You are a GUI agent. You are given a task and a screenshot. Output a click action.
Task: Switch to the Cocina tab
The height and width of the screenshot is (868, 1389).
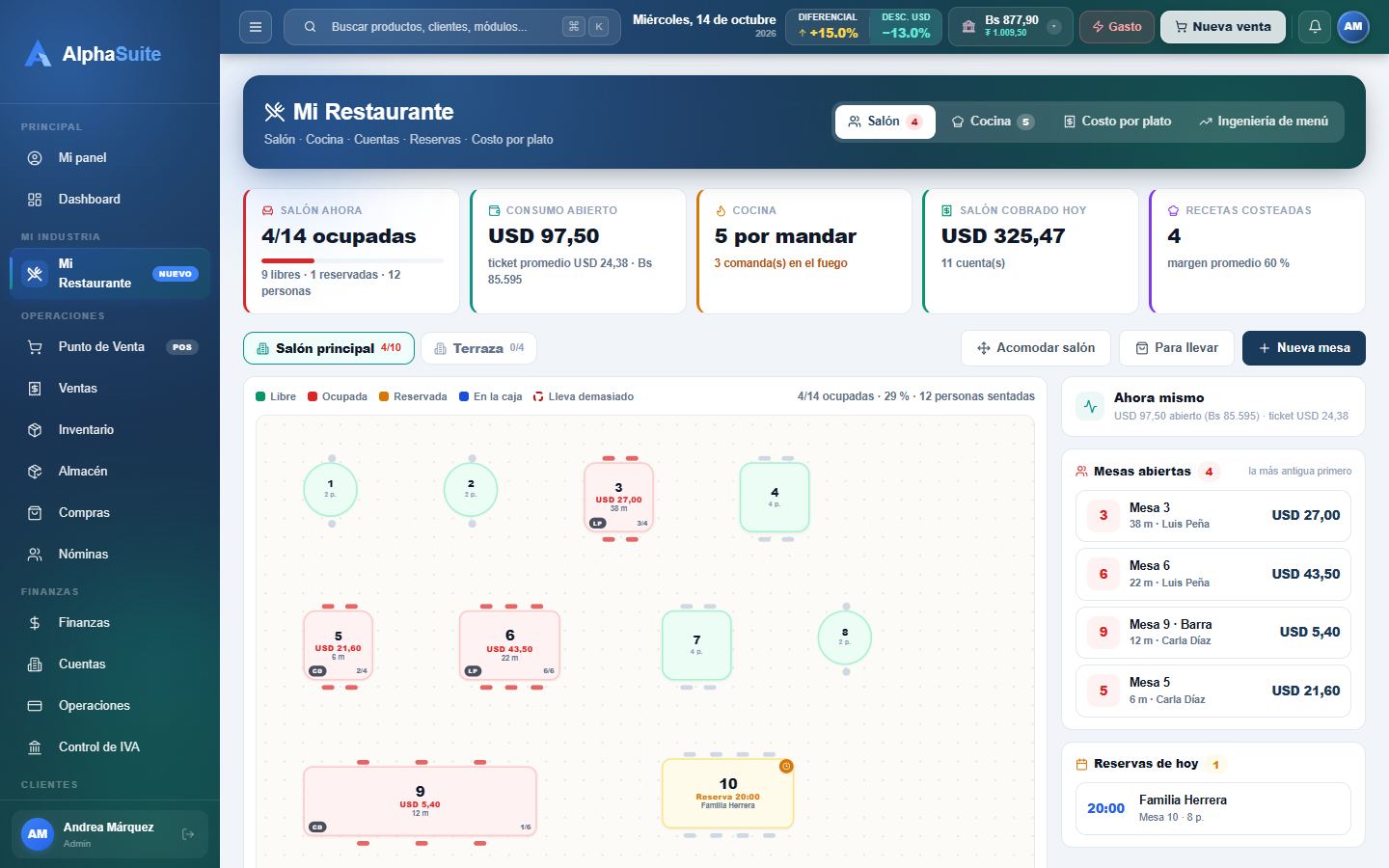coord(993,122)
